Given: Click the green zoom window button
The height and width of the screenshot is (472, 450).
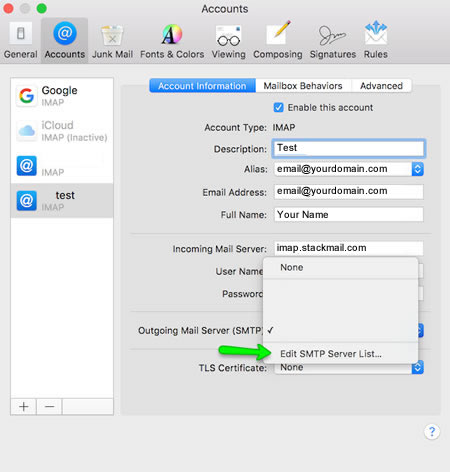Looking at the screenshot, I should [42, 8].
